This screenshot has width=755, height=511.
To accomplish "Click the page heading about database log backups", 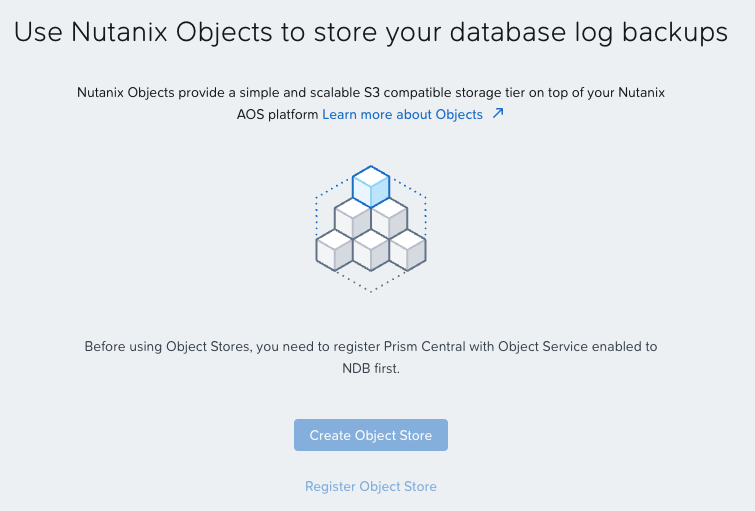I will pos(371,33).
